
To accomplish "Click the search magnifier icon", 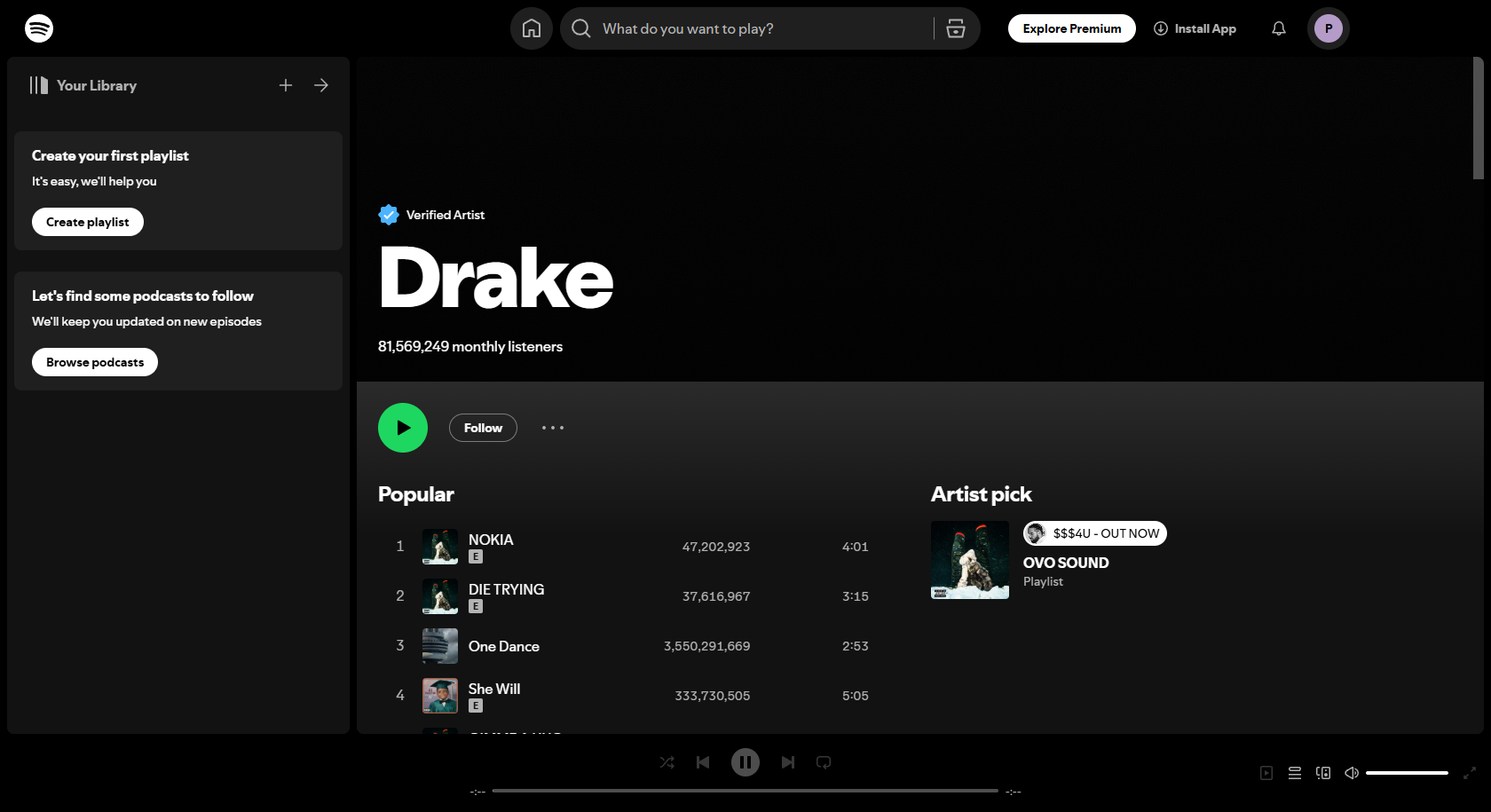I will click(x=581, y=28).
